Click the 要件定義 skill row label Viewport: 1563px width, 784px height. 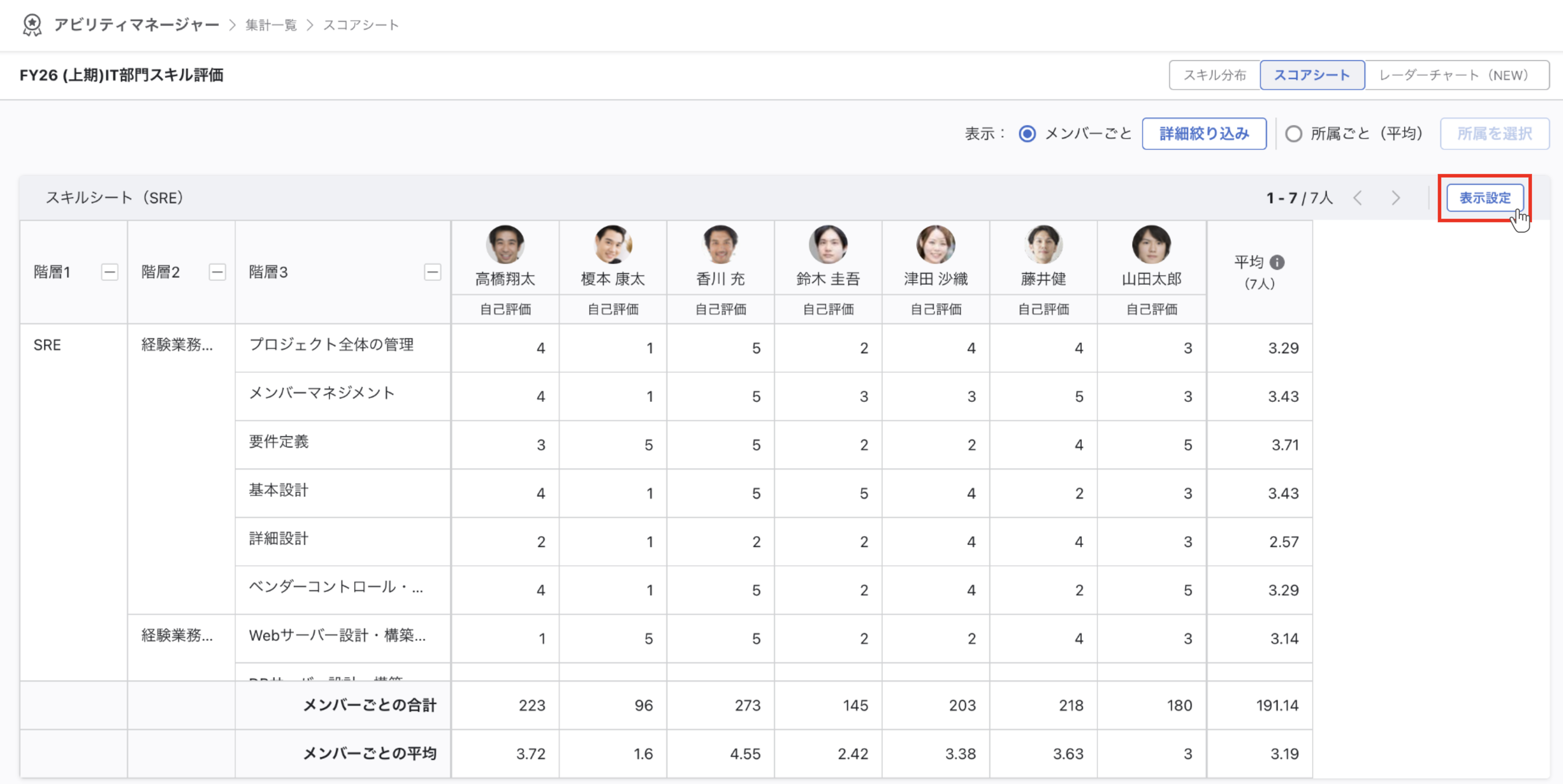pos(278,442)
